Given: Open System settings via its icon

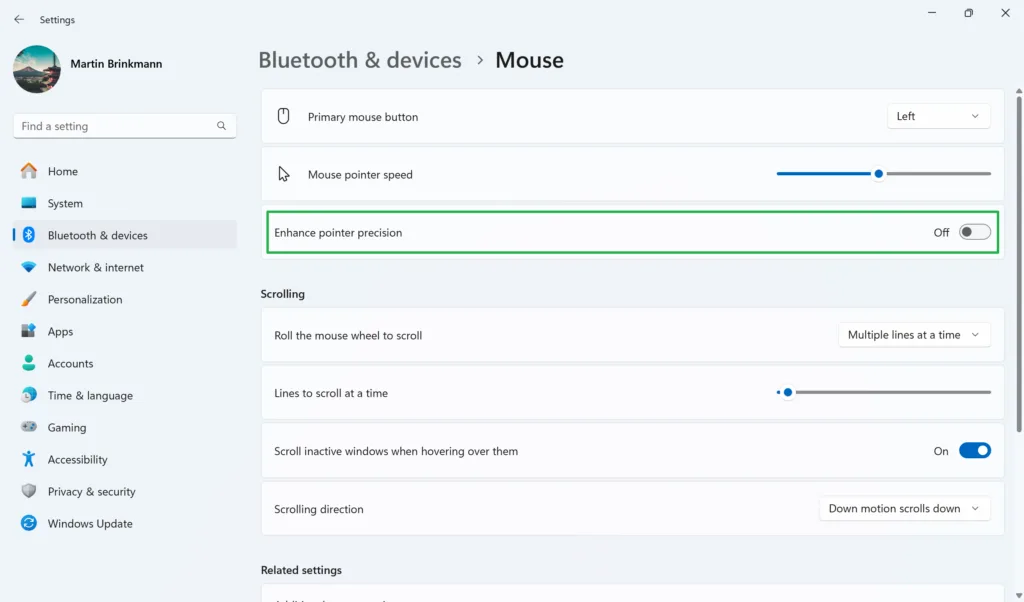Looking at the screenshot, I should click(x=29, y=203).
